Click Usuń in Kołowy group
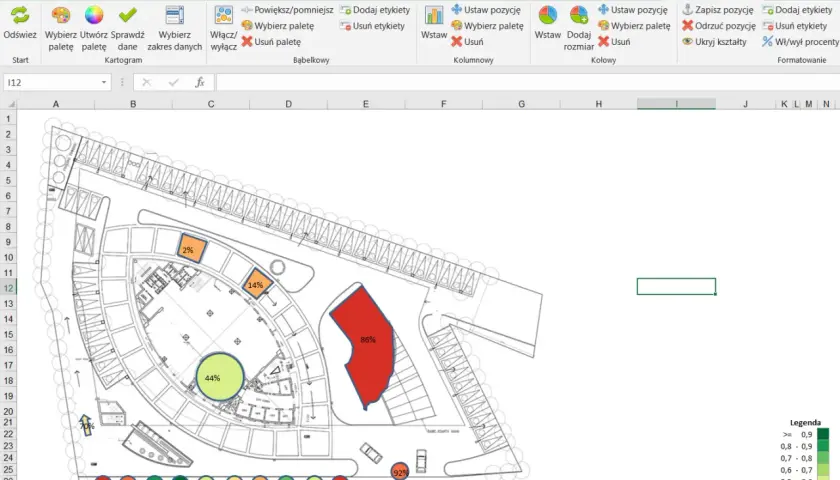 point(614,41)
